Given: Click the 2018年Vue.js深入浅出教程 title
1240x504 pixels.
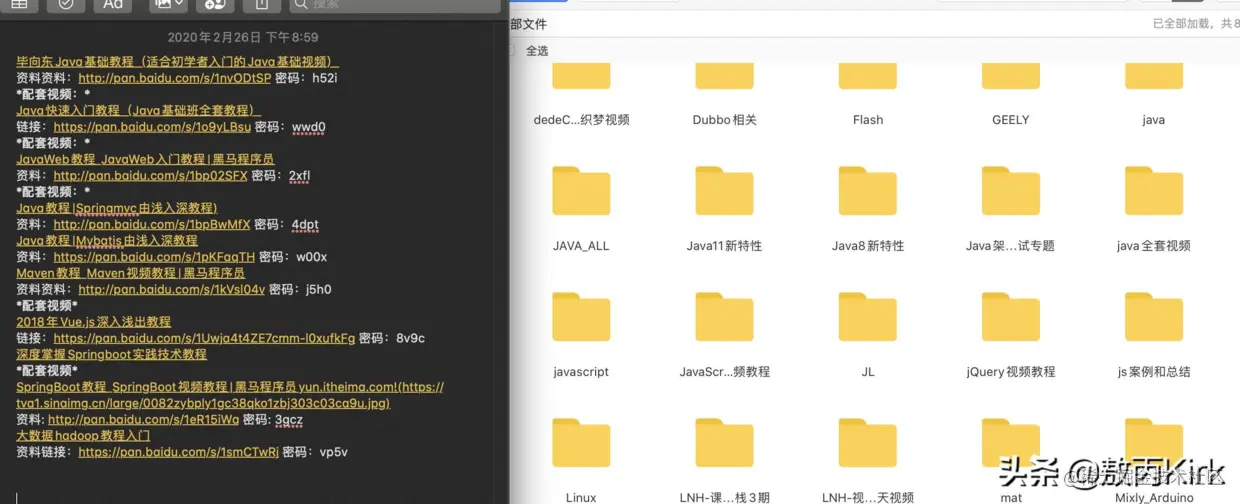Looking at the screenshot, I should pos(93,322).
